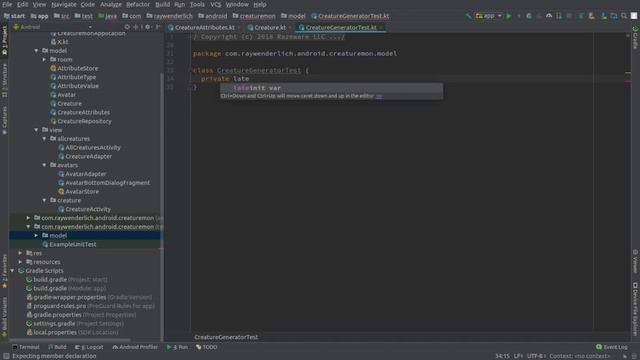Viewport: 640px width, 360px height.
Task: Toggle the Structure side tab
Action: [x=4, y=80]
